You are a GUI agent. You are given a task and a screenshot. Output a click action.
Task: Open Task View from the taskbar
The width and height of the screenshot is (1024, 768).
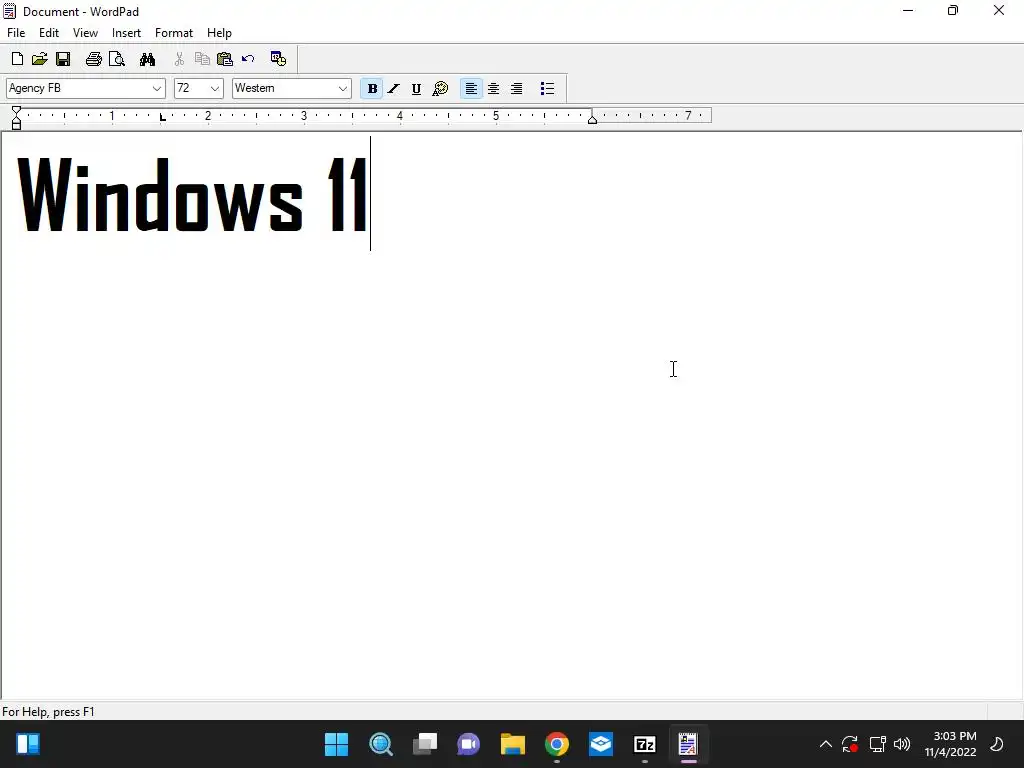click(425, 744)
